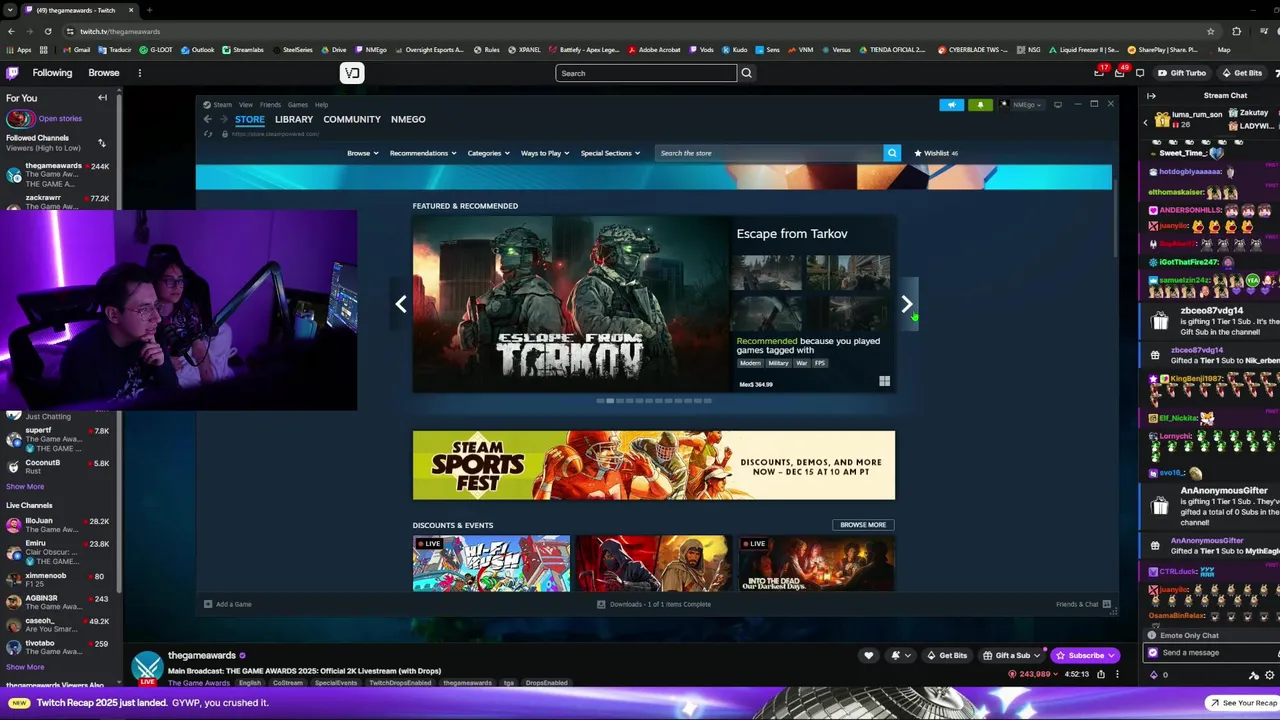Screen dimensions: 1280x720
Task: Switch to Steam LIBRARY tab
Action: 294,119
